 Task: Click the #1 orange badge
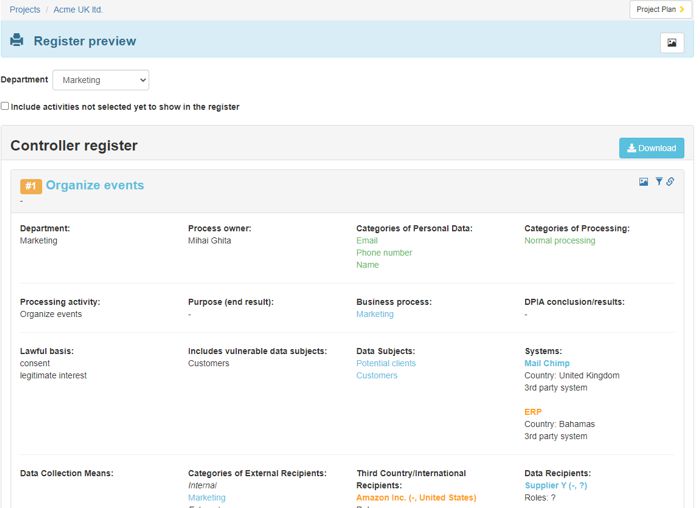click(31, 186)
